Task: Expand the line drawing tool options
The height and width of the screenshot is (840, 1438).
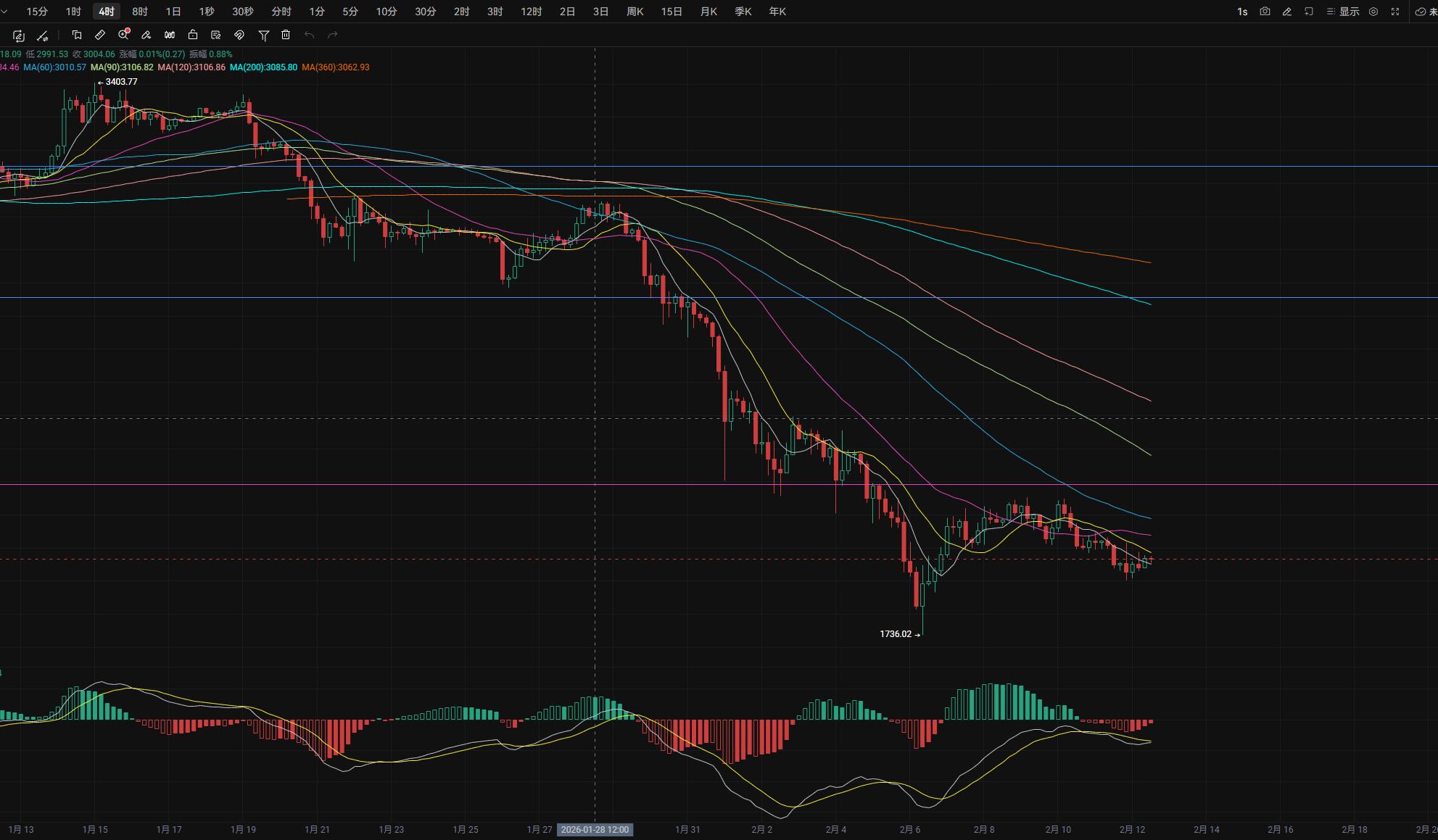Action: pyautogui.click(x=43, y=36)
